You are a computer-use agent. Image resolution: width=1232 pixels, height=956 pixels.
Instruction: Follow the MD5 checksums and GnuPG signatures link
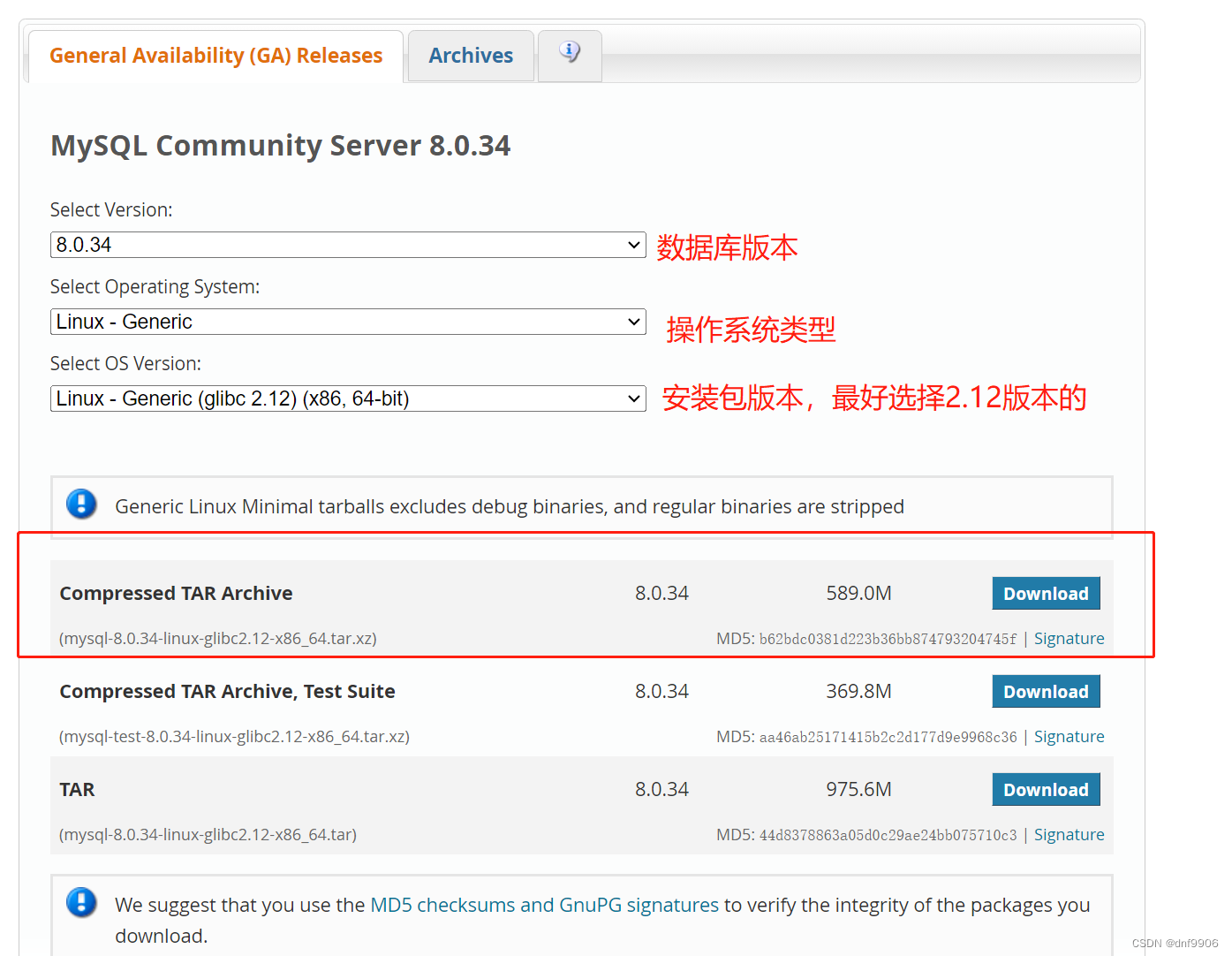544,905
